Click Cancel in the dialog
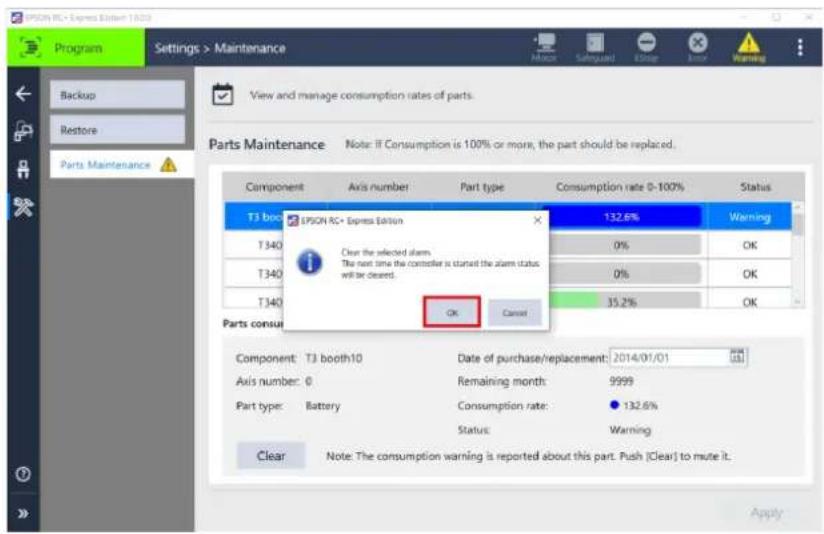 [x=514, y=313]
